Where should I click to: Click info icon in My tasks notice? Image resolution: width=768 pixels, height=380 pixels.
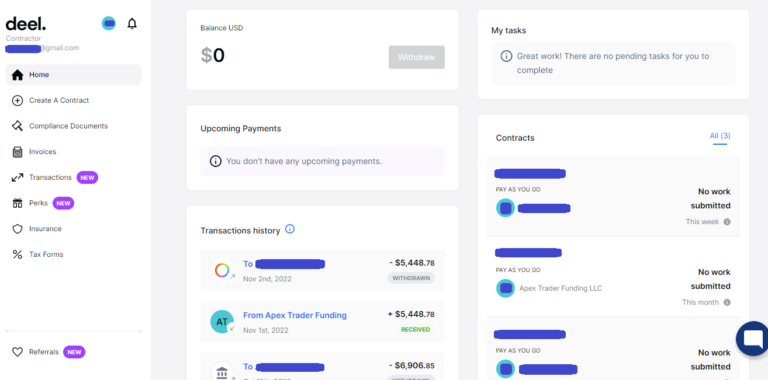(506, 56)
